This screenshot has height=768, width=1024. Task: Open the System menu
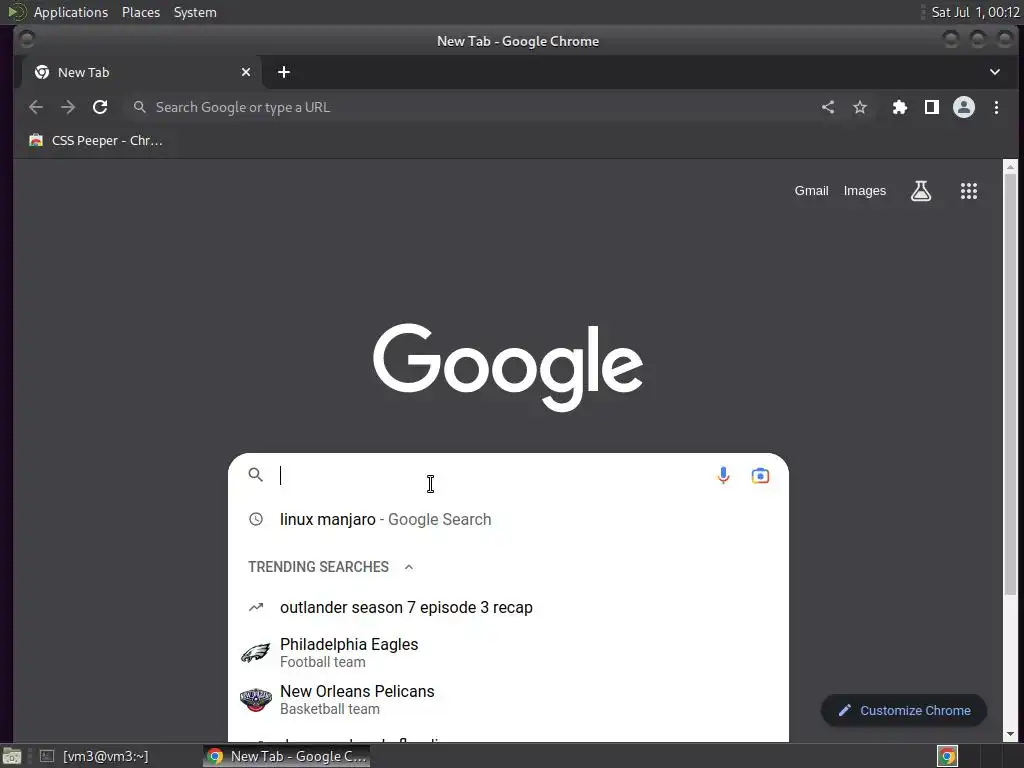click(x=195, y=12)
